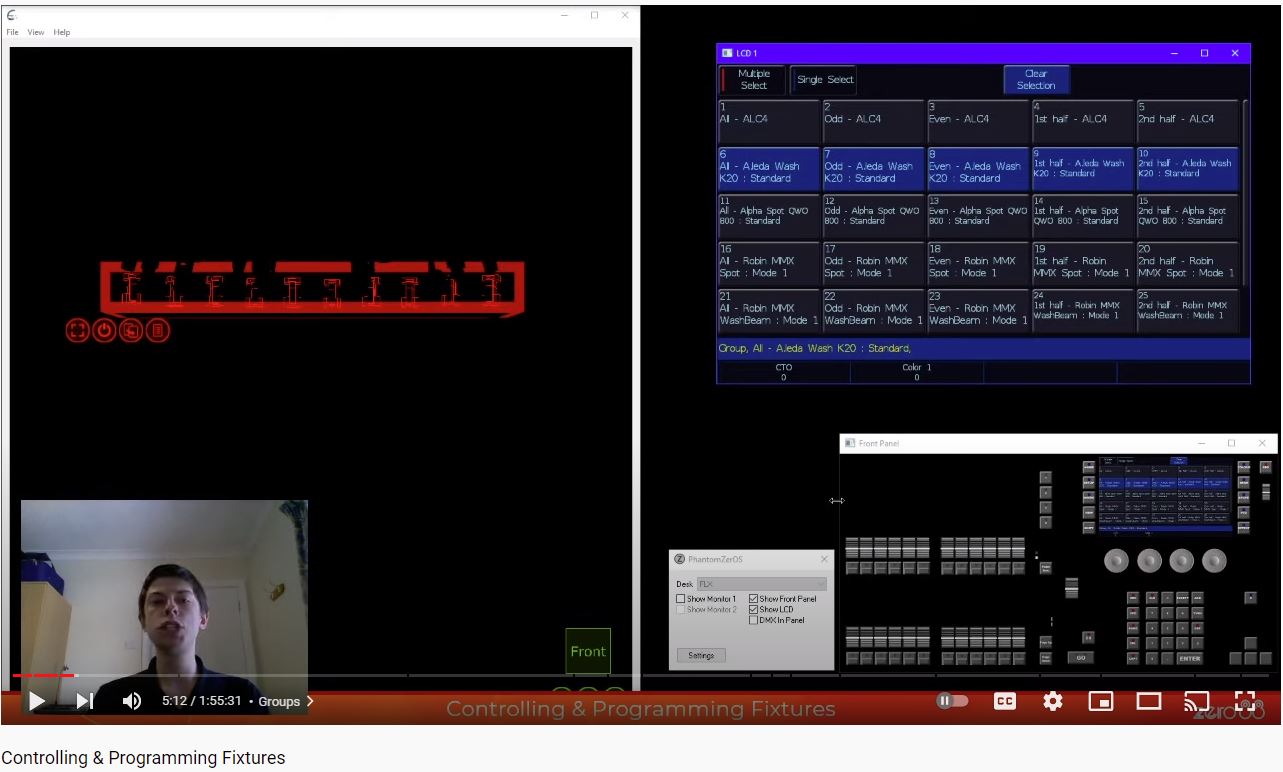Viewport: 1283px width, 772px height.
Task: Mute the video volume
Action: pos(131,701)
